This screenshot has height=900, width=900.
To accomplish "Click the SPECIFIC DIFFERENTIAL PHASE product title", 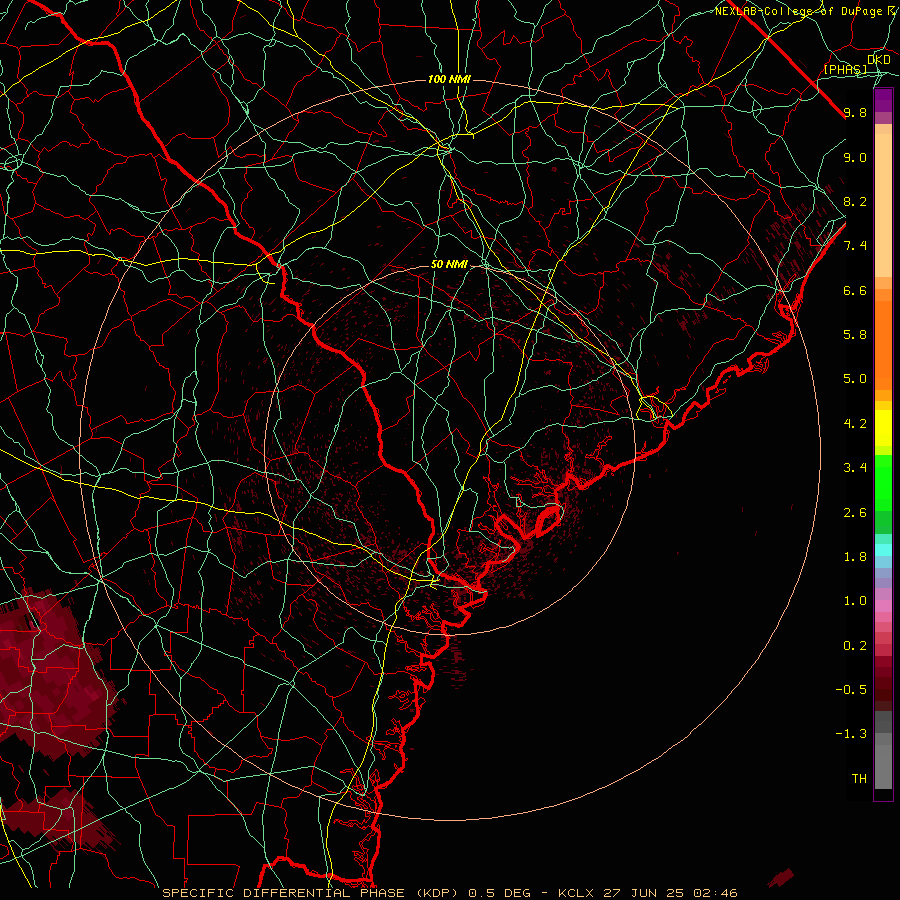I will point(285,893).
